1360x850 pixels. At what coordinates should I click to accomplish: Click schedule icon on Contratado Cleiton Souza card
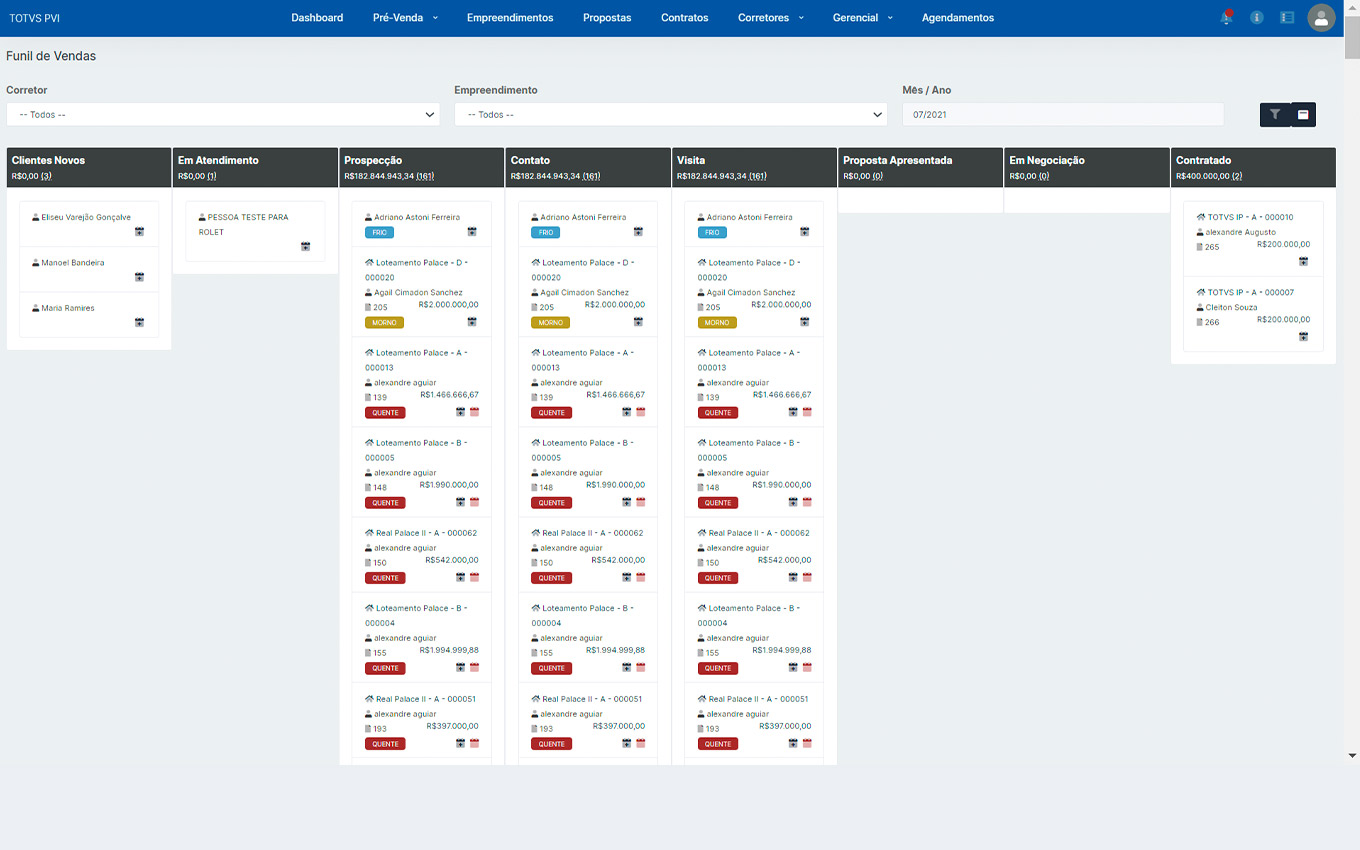coord(1303,337)
